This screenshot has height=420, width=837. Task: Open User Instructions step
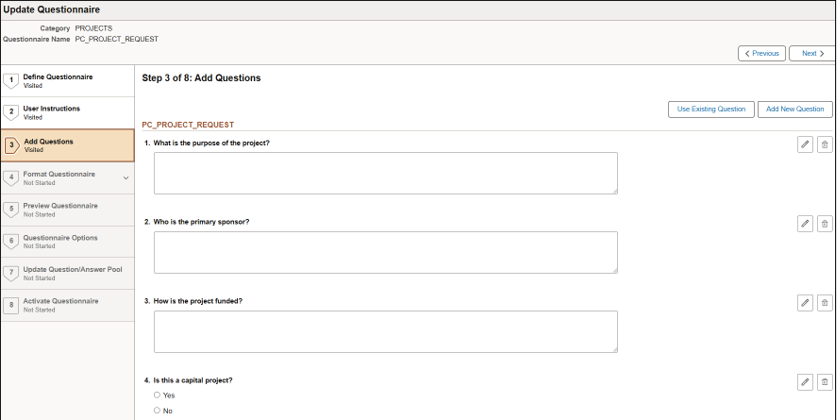pyautogui.click(x=52, y=112)
